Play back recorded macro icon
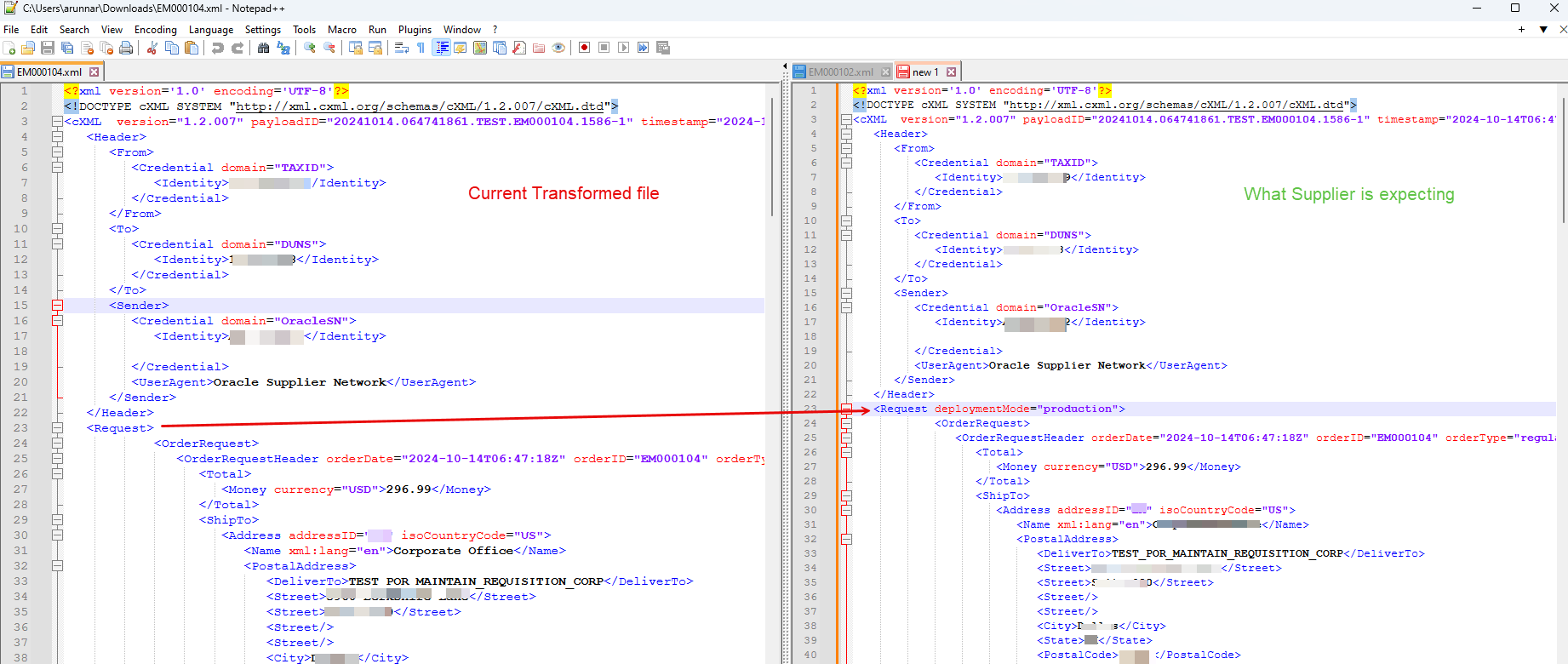 [x=623, y=48]
